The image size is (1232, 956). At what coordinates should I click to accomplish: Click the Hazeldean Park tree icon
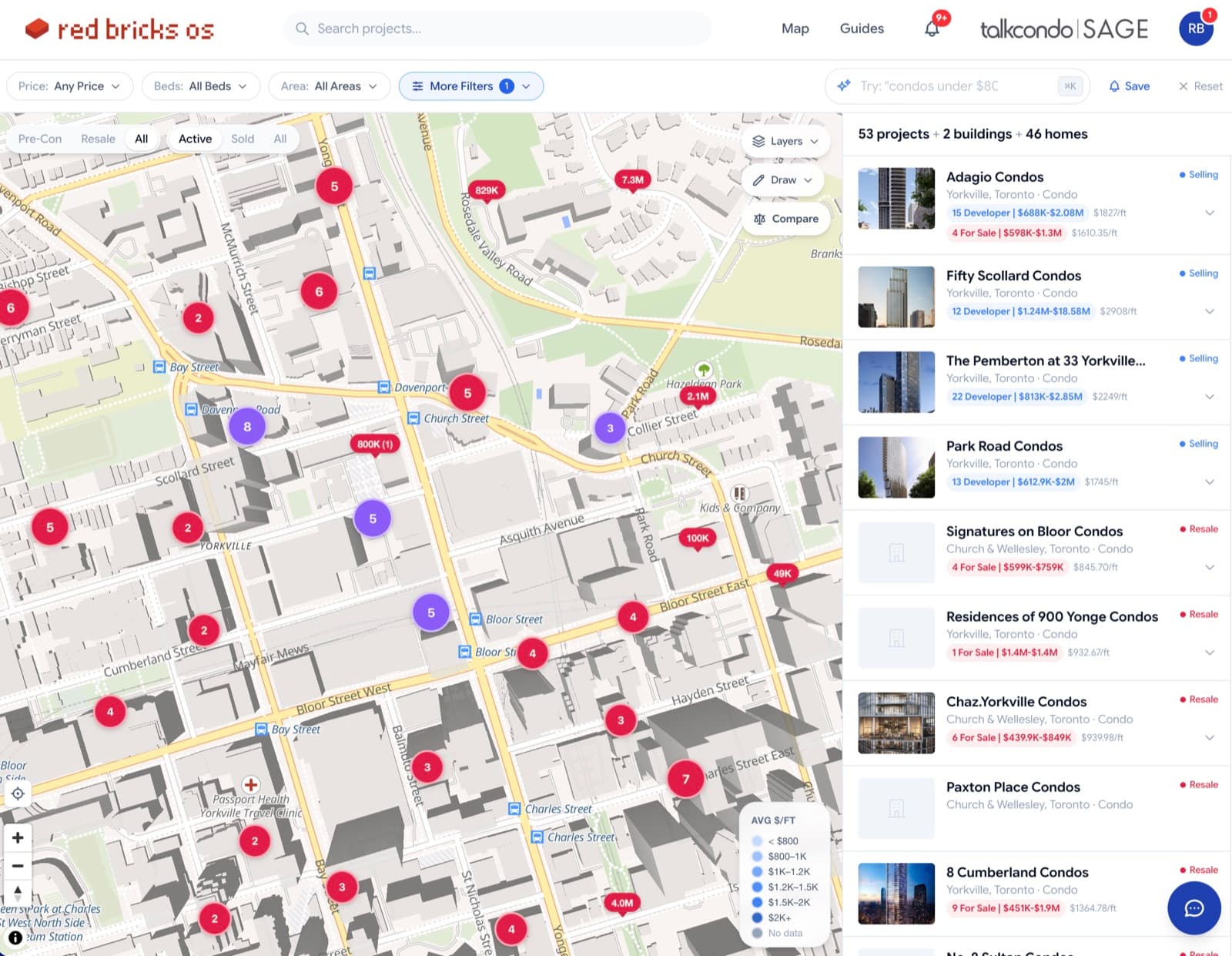[703, 369]
